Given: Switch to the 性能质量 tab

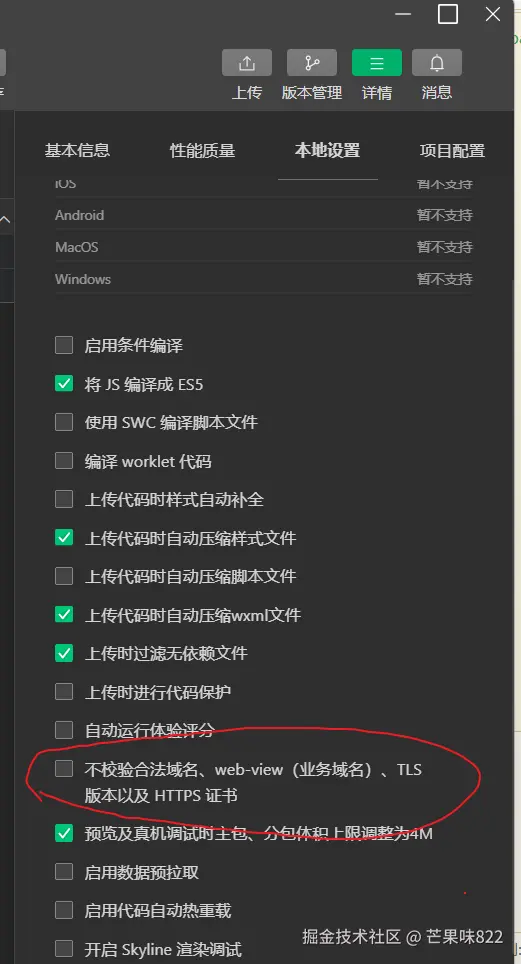Looking at the screenshot, I should coord(202,150).
